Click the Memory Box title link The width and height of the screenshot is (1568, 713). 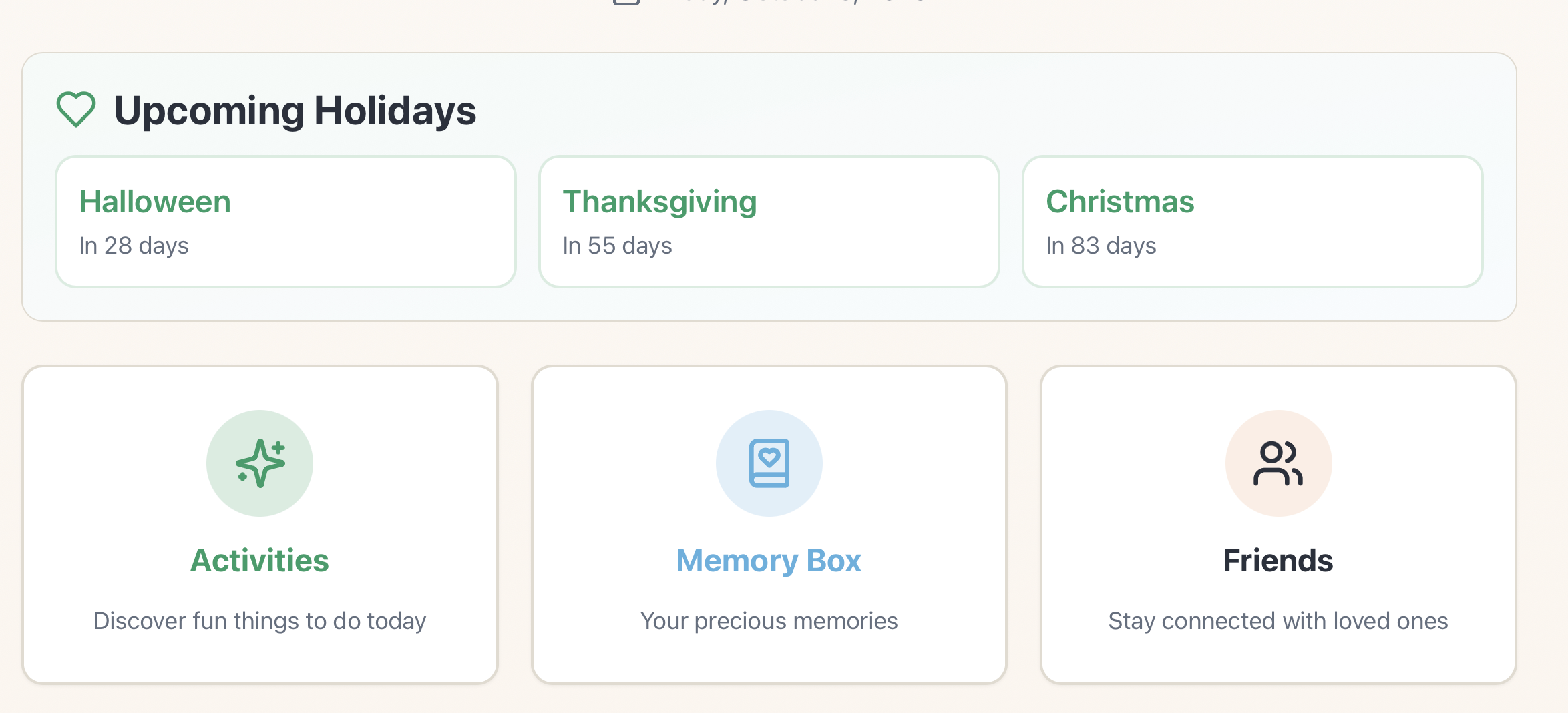pos(769,561)
